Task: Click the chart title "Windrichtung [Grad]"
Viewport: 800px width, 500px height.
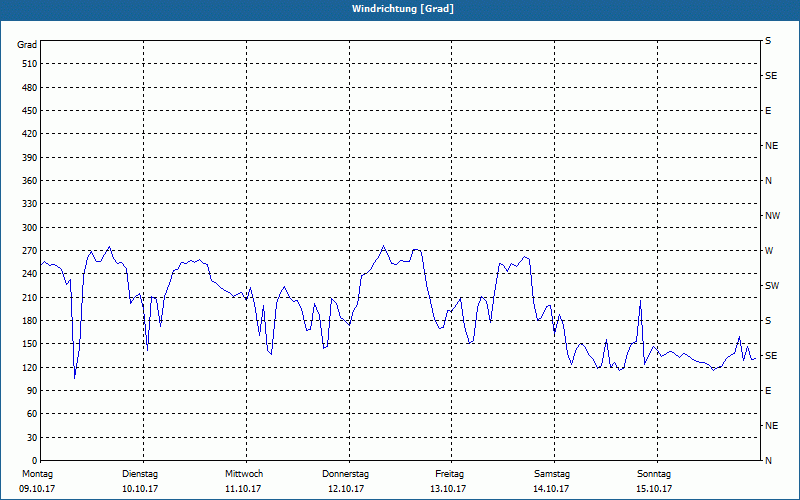Action: (x=403, y=9)
